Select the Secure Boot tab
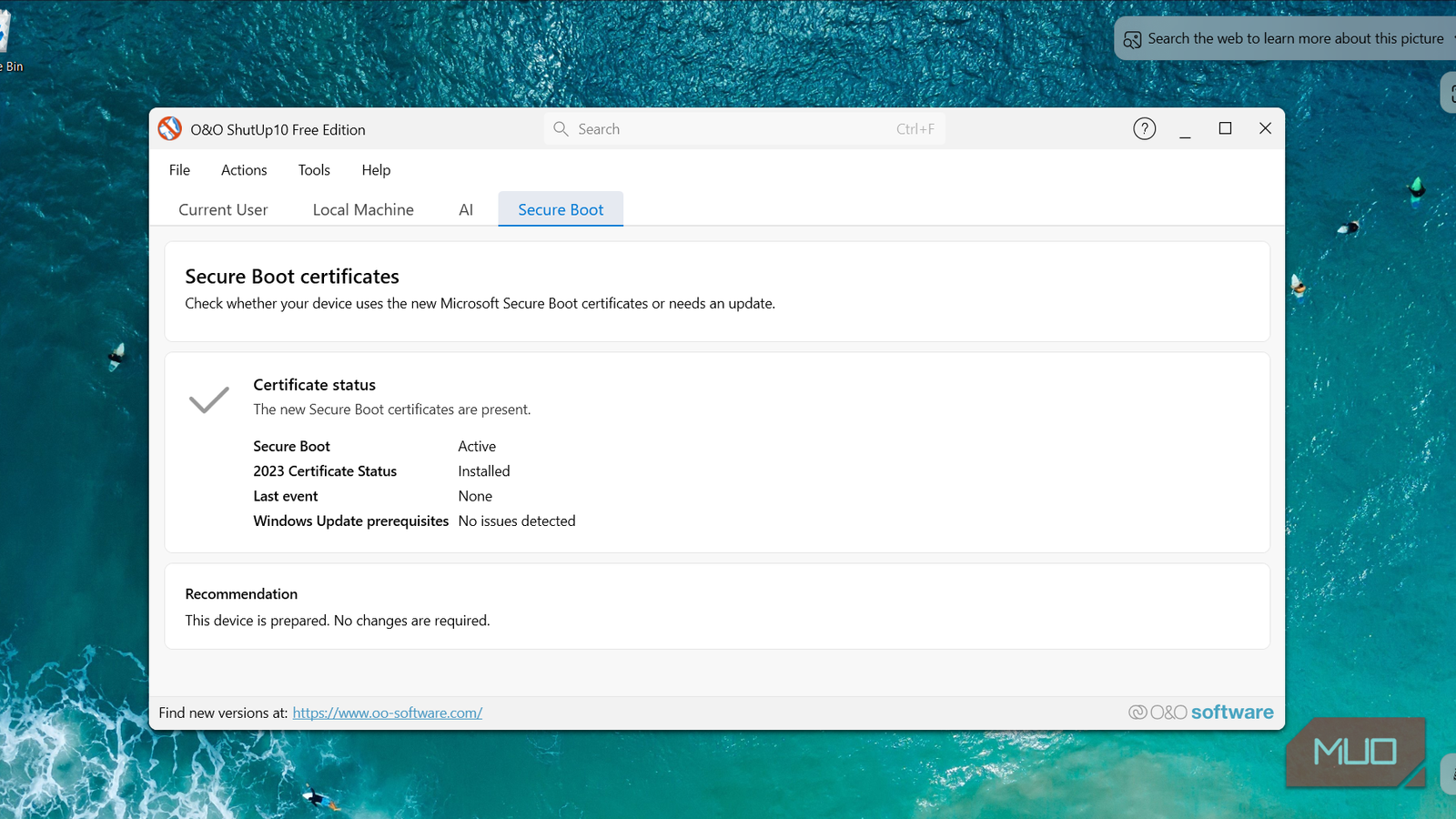1456x819 pixels. coord(561,209)
